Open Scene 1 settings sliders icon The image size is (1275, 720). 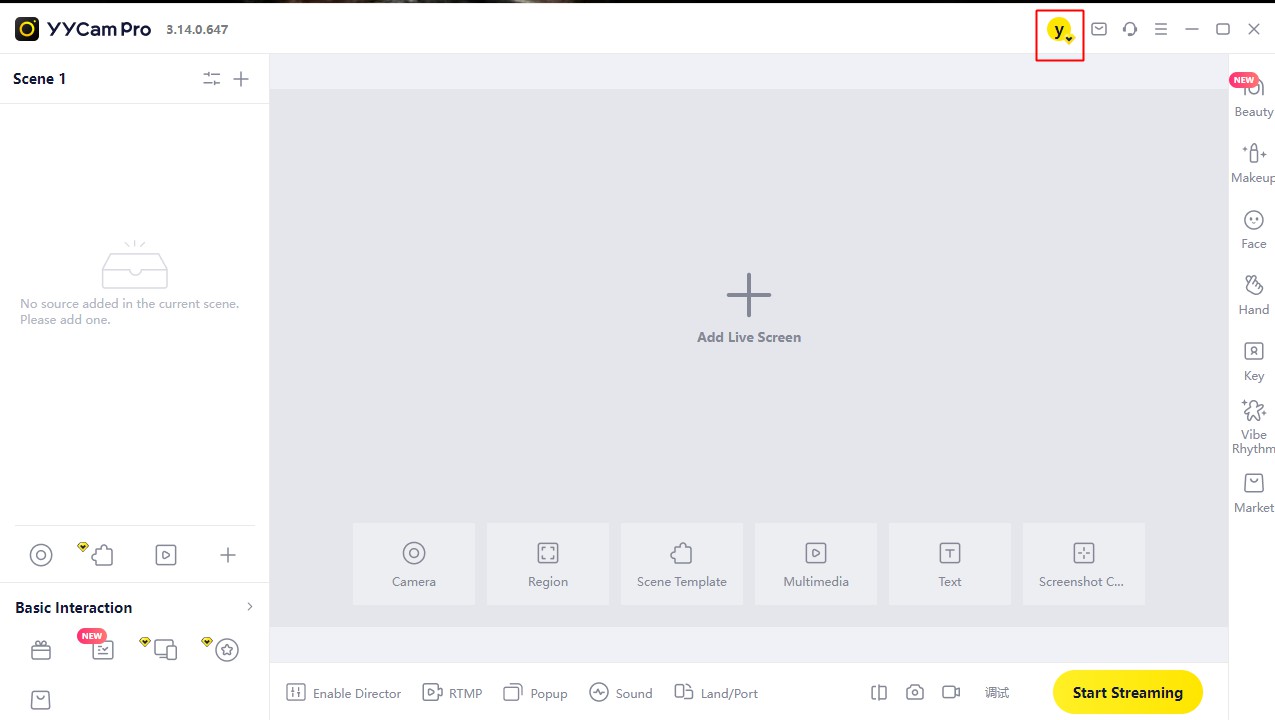[211, 79]
